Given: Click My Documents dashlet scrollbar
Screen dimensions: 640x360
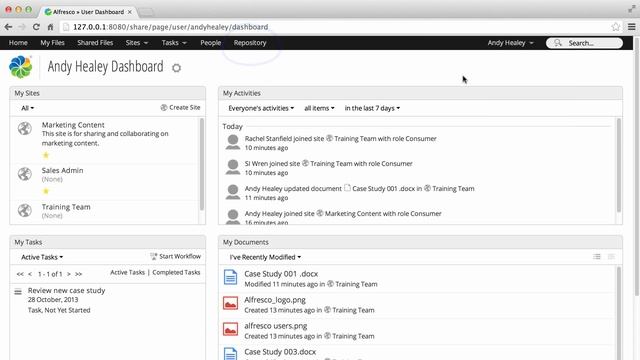Looking at the screenshot, I should (x=619, y=313).
